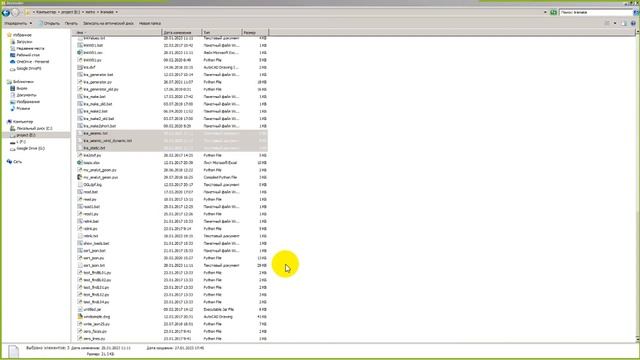Open the help question mark icon
640x360 pixels.
(633, 23)
